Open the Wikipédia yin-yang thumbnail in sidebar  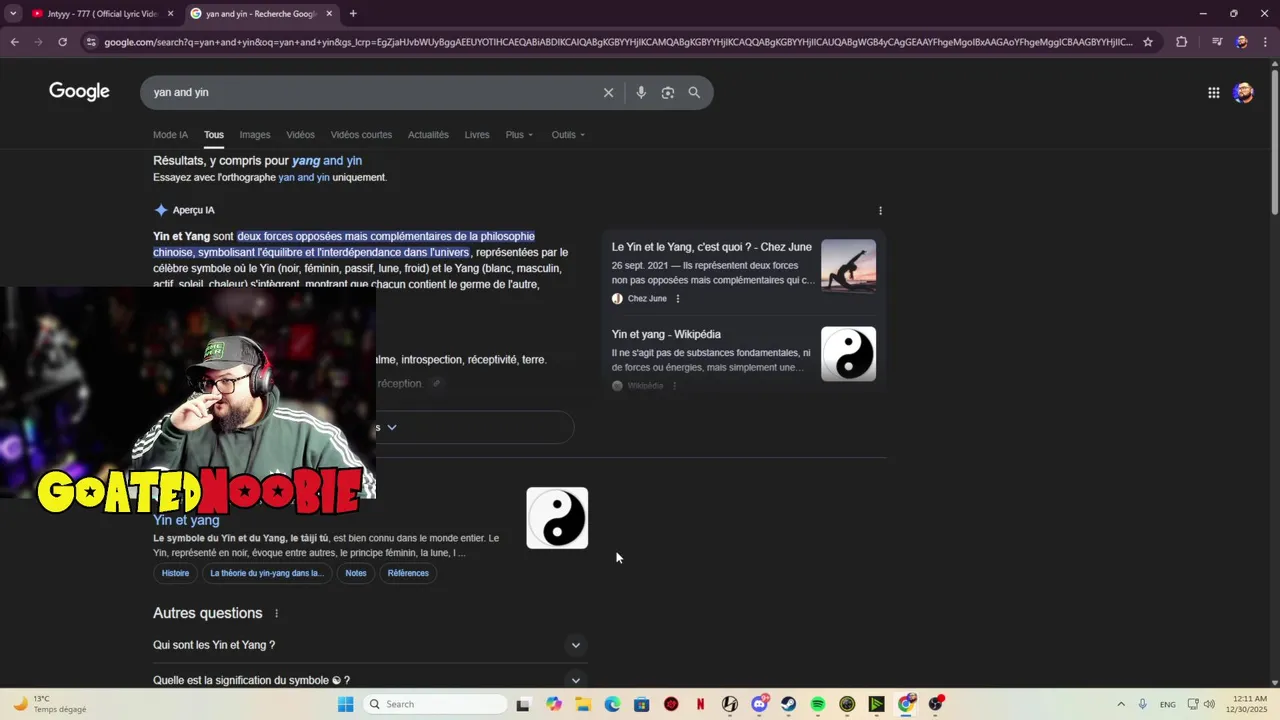pyautogui.click(x=848, y=354)
